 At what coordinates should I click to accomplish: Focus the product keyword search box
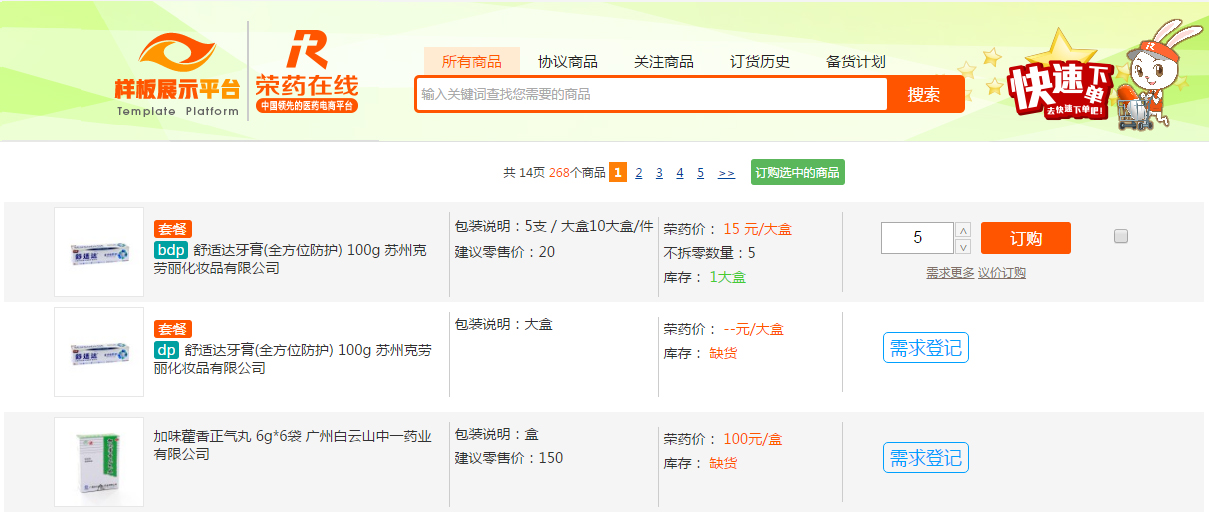point(651,95)
